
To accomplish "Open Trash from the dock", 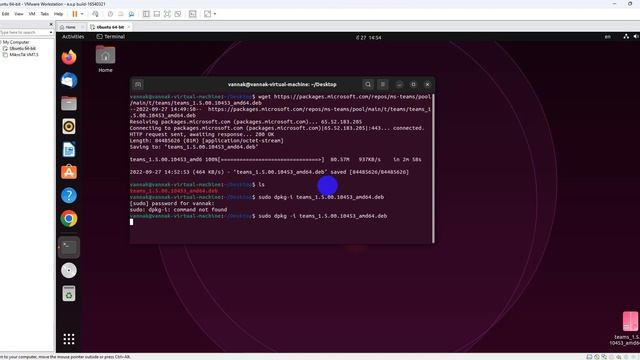I will [x=69, y=293].
